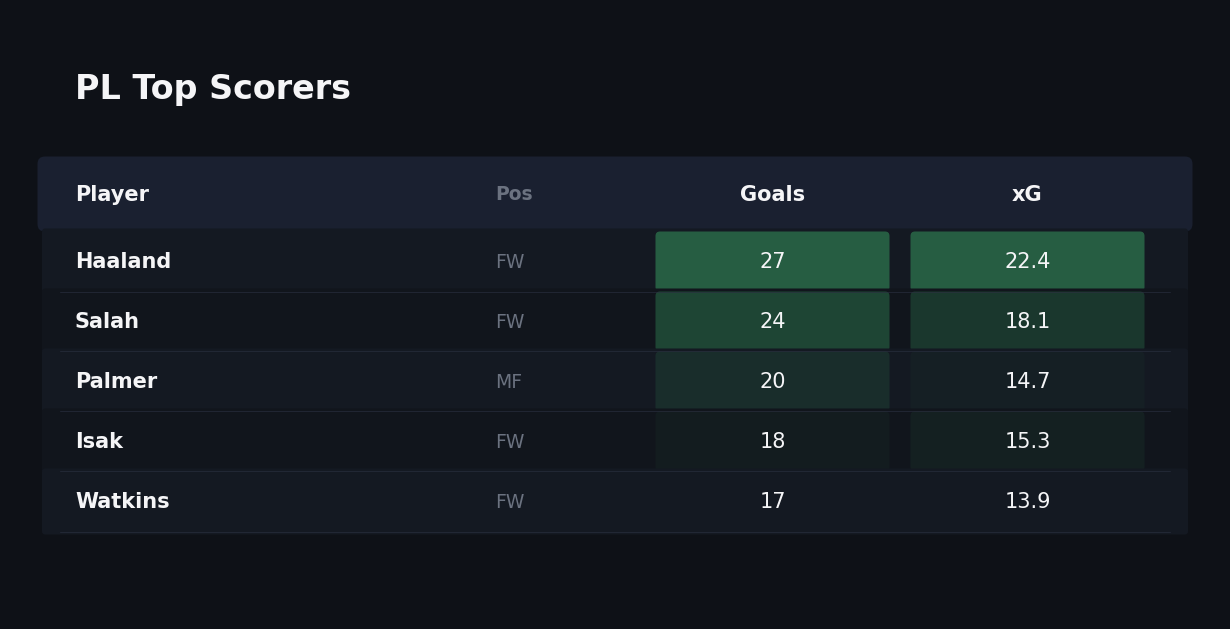Screen dimensions: 1230x629
Task: Sort by the Pos column header
Action: pos(514,195)
